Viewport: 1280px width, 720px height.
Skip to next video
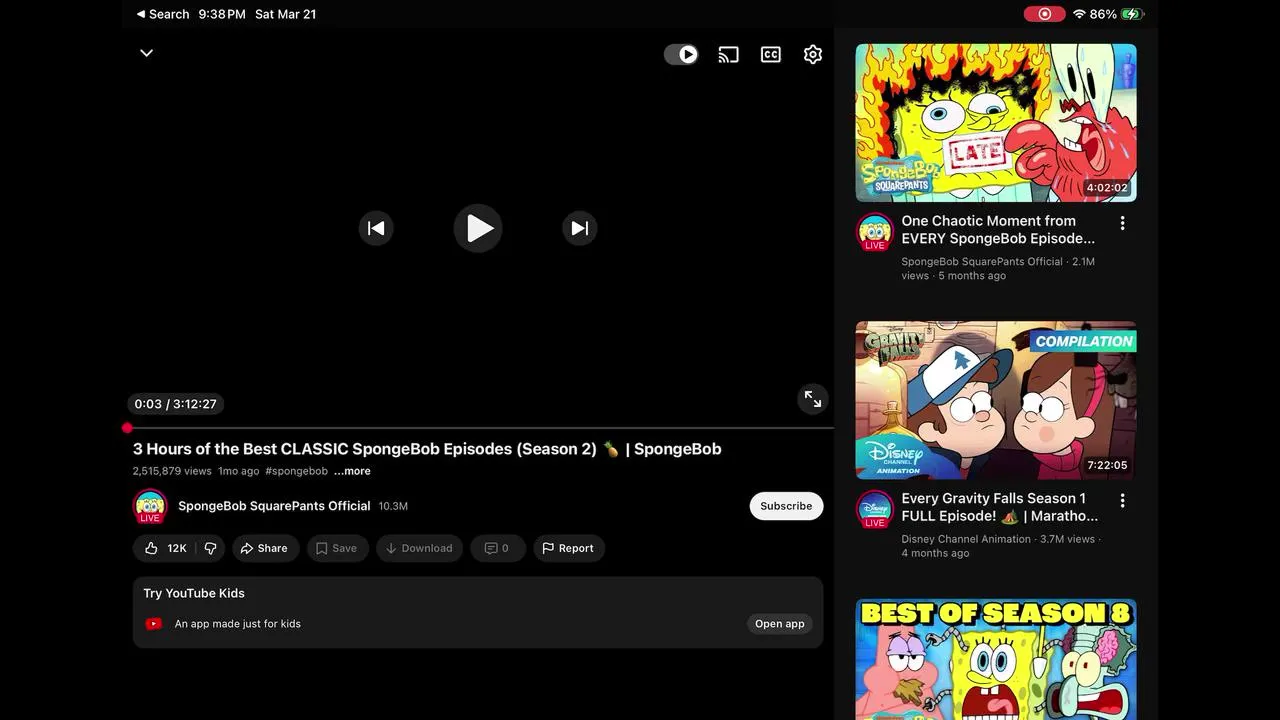coord(580,228)
